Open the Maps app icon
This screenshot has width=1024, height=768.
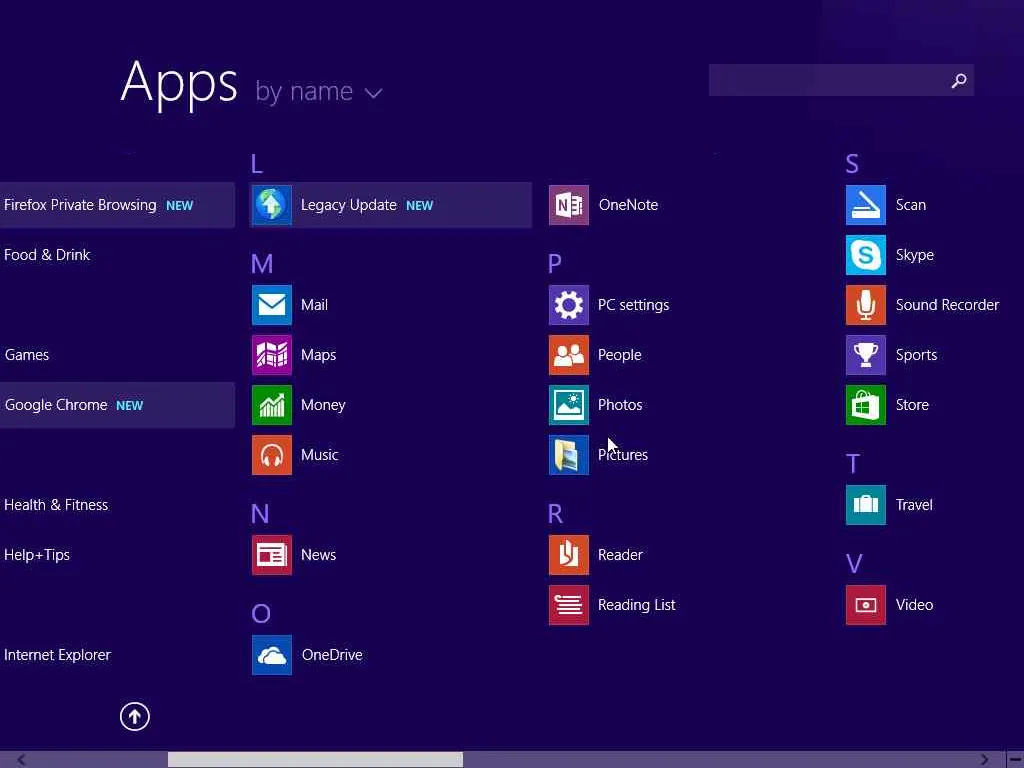point(272,355)
